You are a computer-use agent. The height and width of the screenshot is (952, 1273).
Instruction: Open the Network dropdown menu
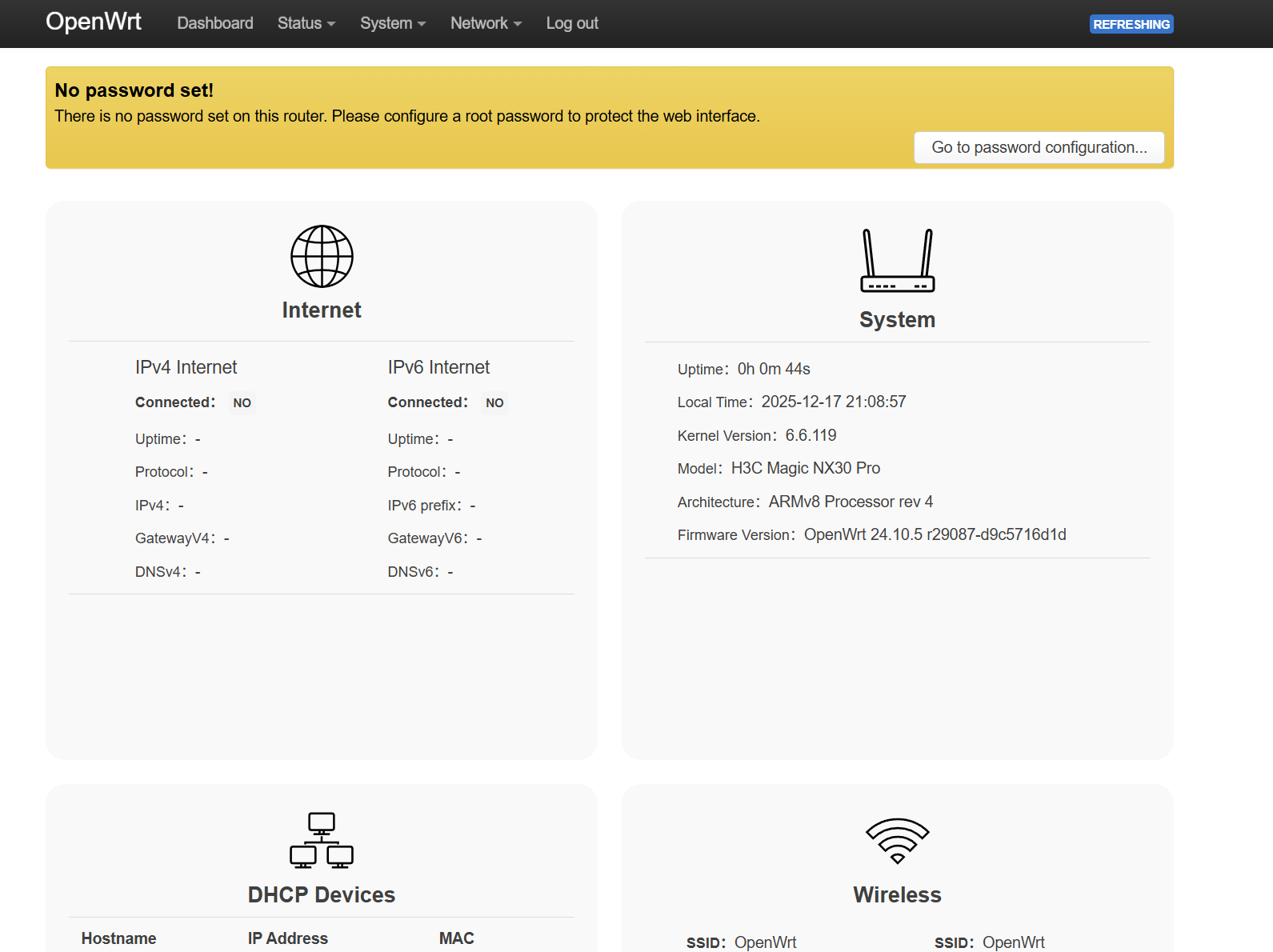point(486,23)
